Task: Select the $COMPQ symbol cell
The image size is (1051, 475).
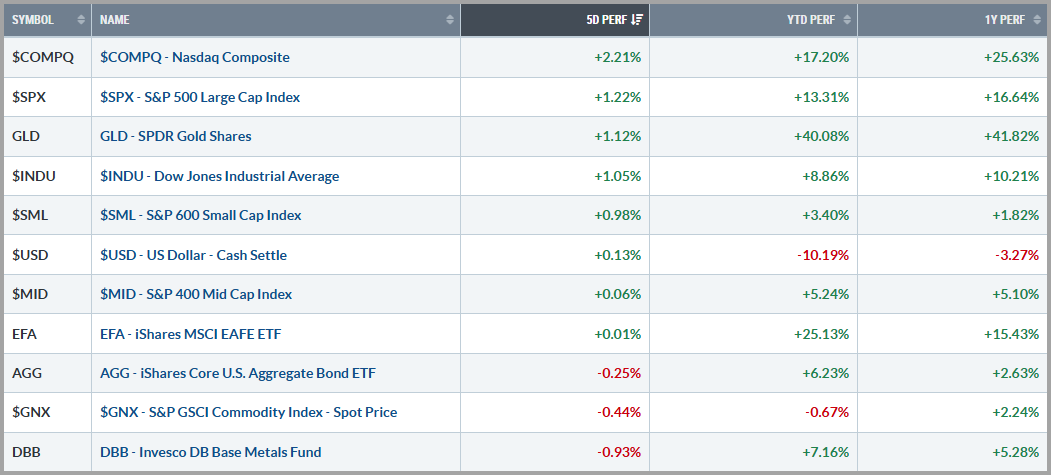Action: coord(43,57)
